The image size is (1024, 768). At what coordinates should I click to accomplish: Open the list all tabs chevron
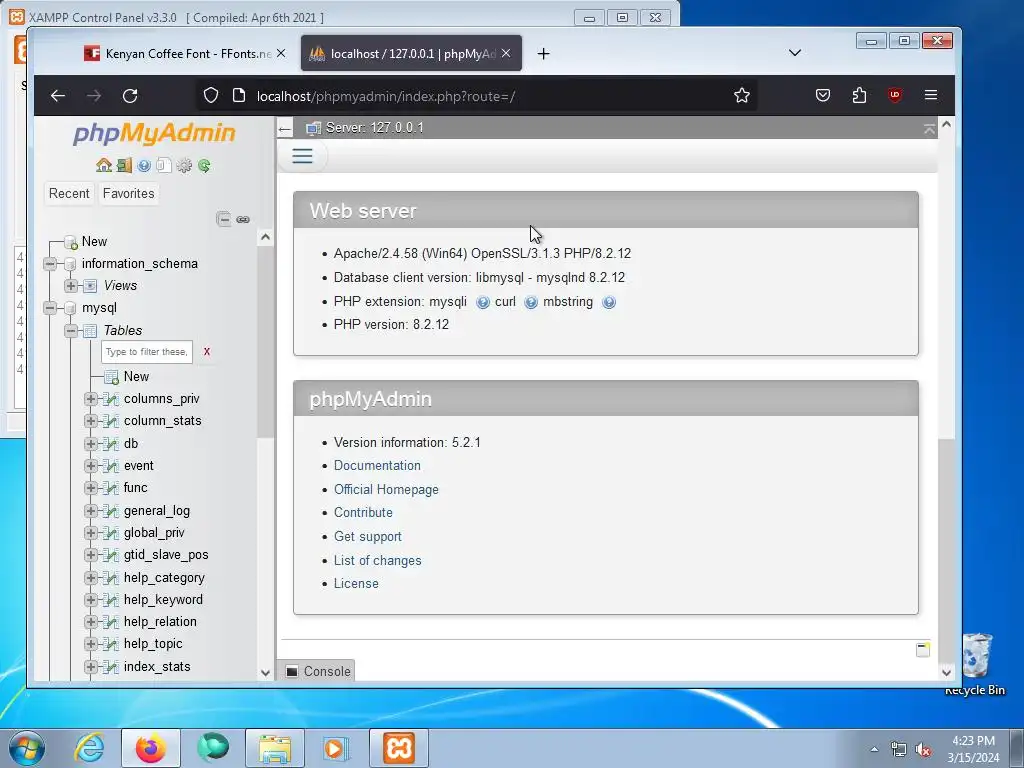click(x=795, y=53)
